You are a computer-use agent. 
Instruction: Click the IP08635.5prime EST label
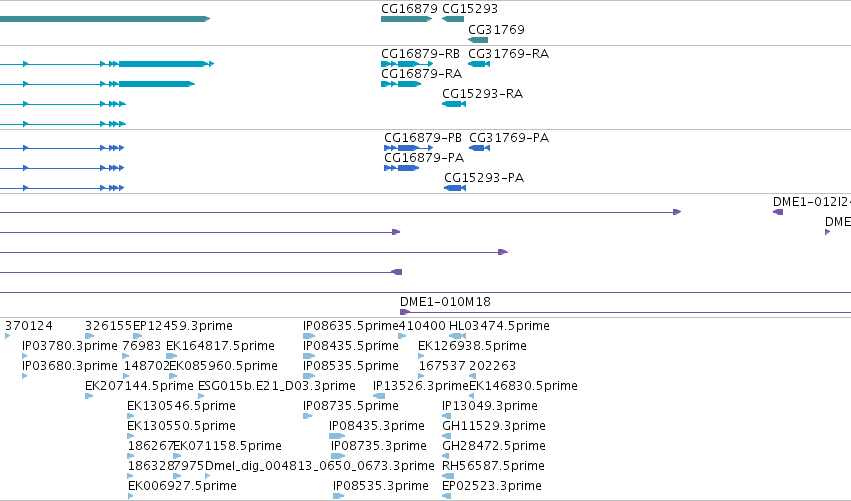(351, 326)
